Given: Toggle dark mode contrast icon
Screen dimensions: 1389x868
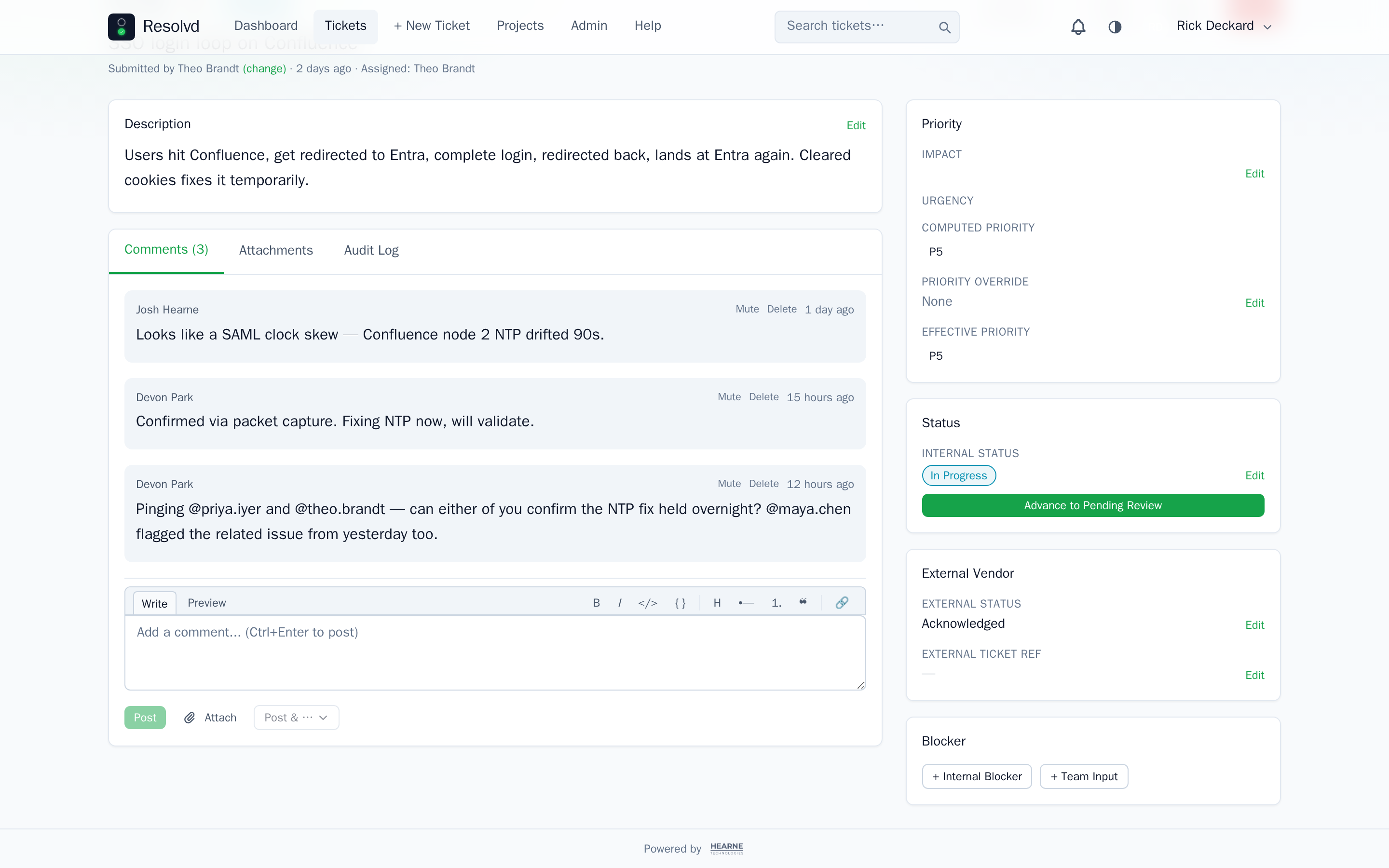Looking at the screenshot, I should [1115, 27].
